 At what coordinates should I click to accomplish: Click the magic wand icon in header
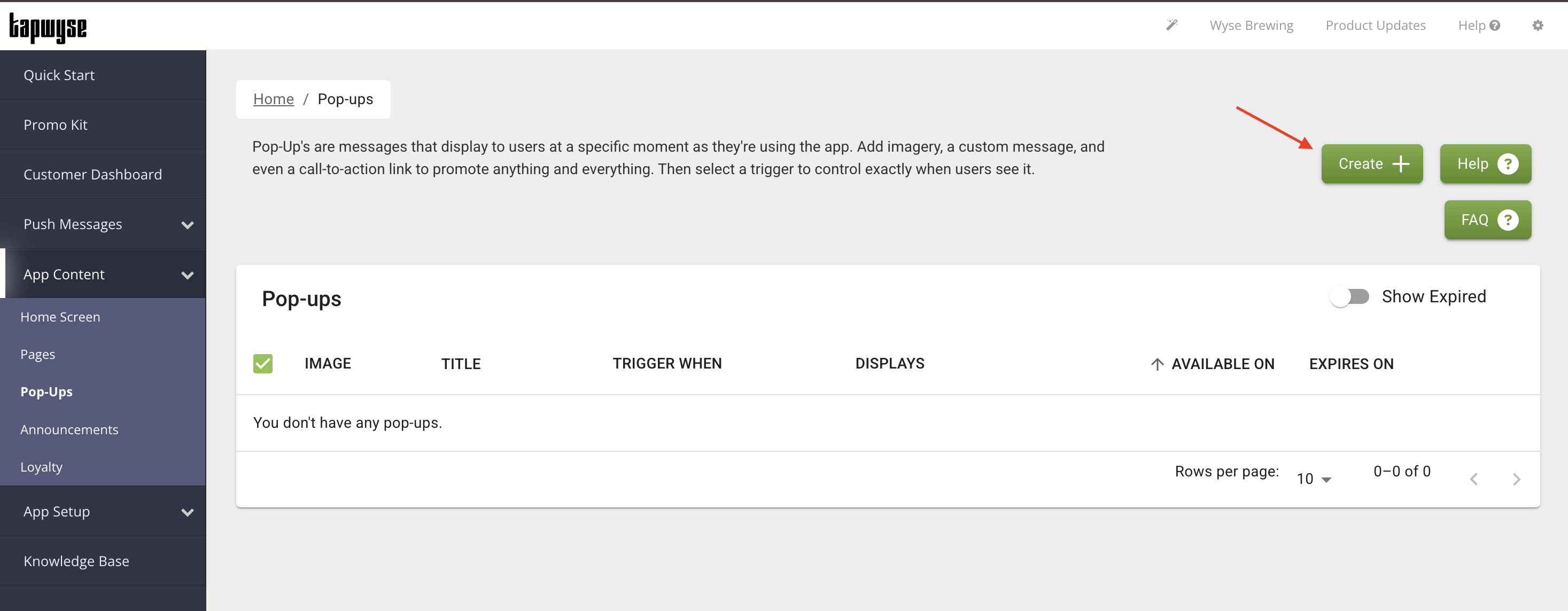coord(1171,25)
